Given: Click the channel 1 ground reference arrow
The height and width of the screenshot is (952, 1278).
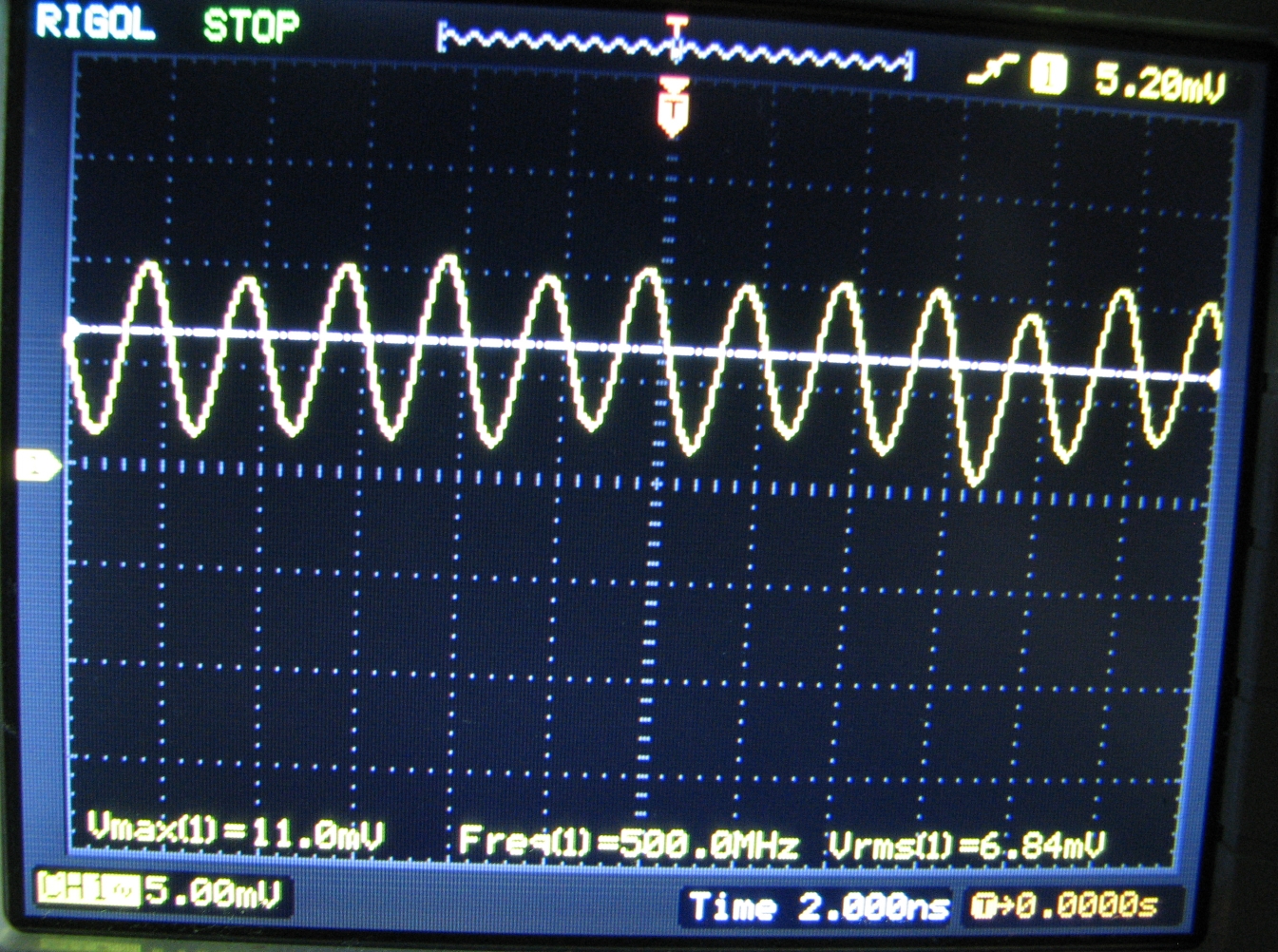Looking at the screenshot, I should tap(36, 466).
